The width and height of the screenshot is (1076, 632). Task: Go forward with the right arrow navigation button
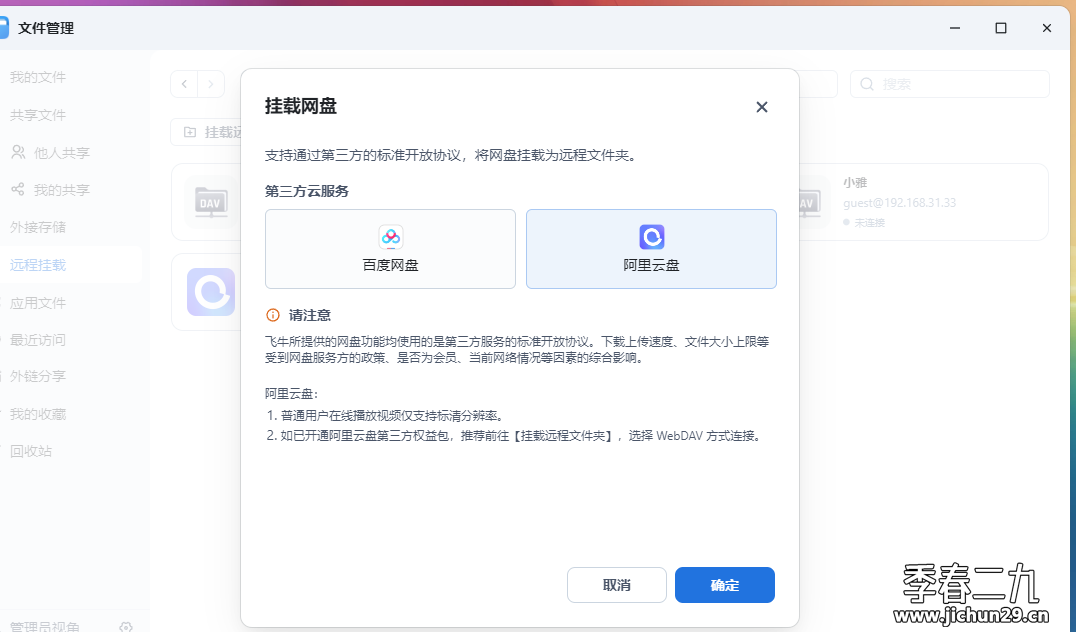pyautogui.click(x=211, y=84)
